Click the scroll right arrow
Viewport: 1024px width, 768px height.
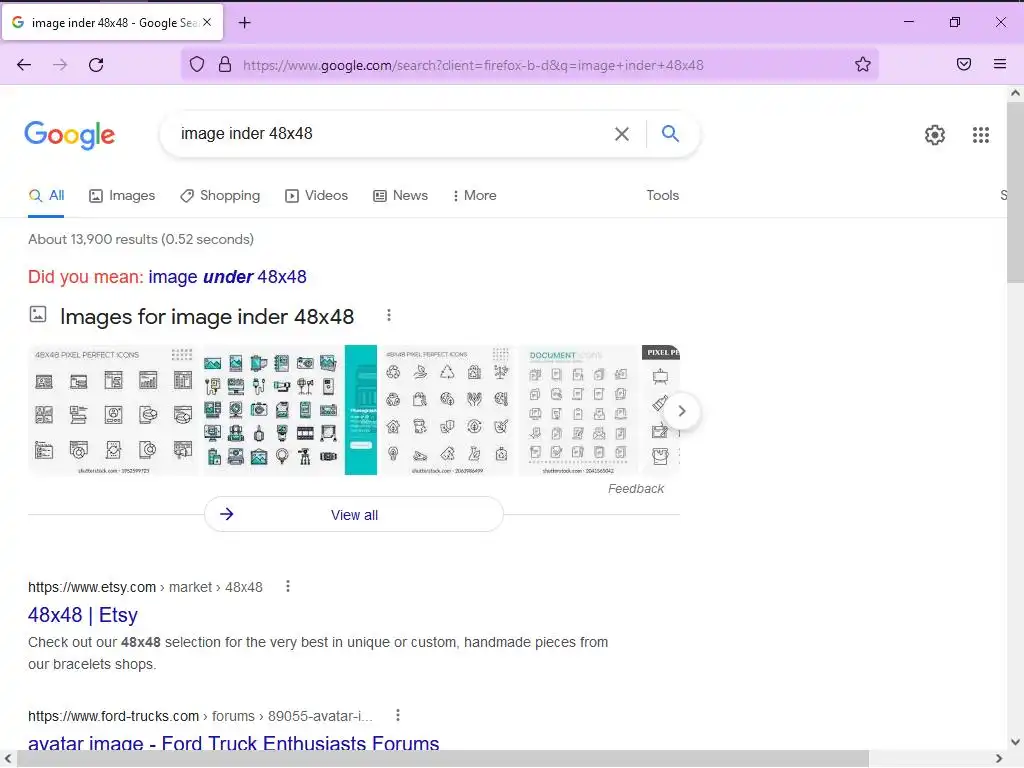click(999, 759)
